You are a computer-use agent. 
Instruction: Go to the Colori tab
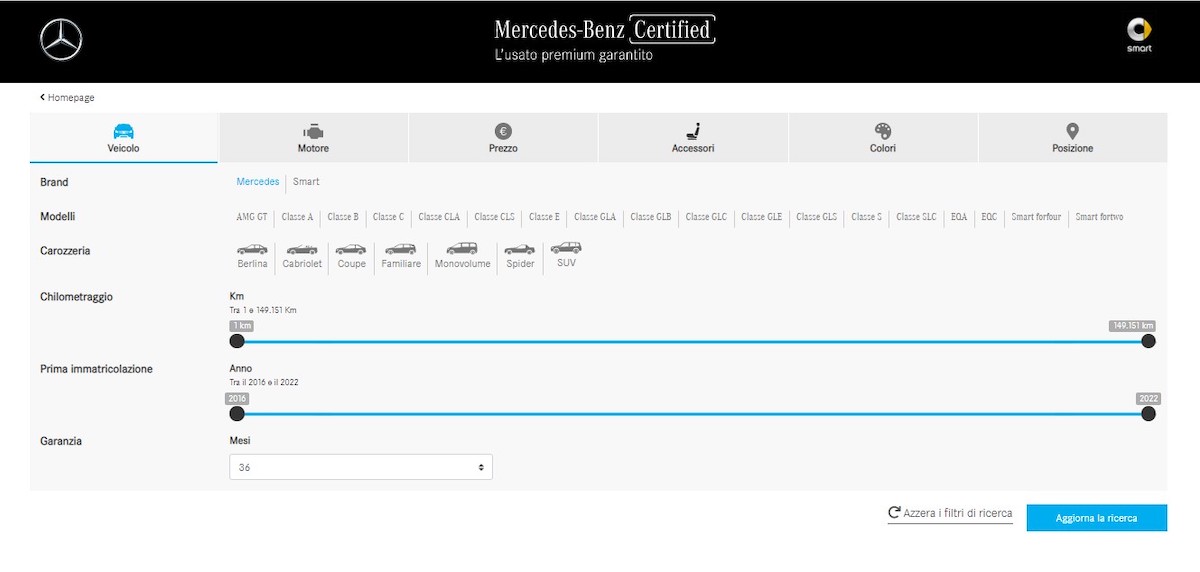[883, 138]
